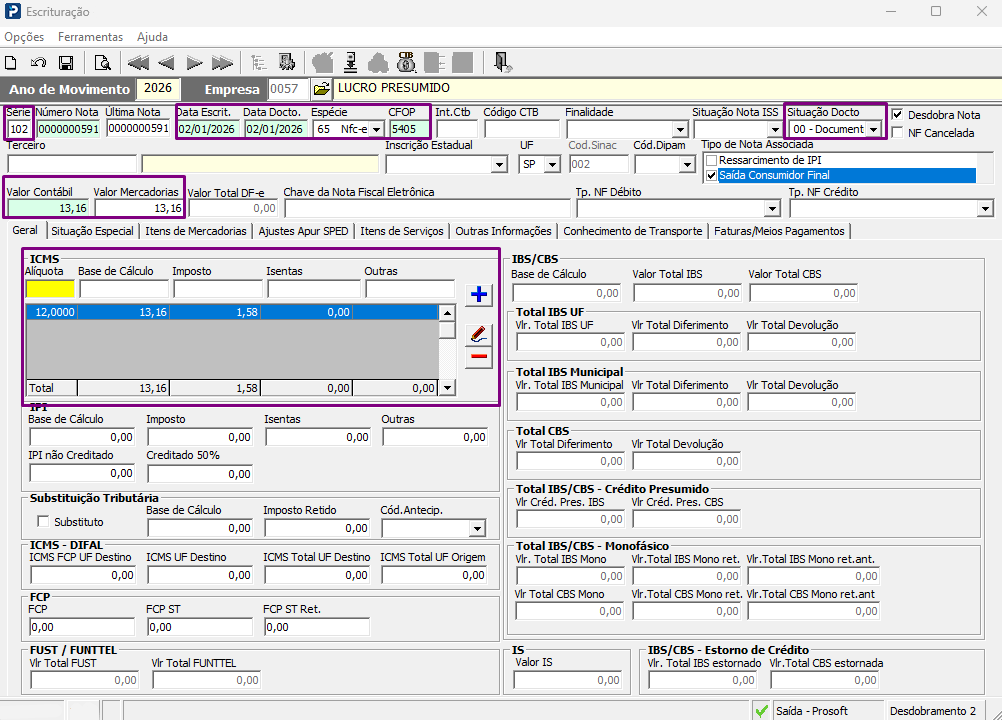Uncheck Saída Consumidor Final option
1002x720 pixels.
(x=711, y=175)
